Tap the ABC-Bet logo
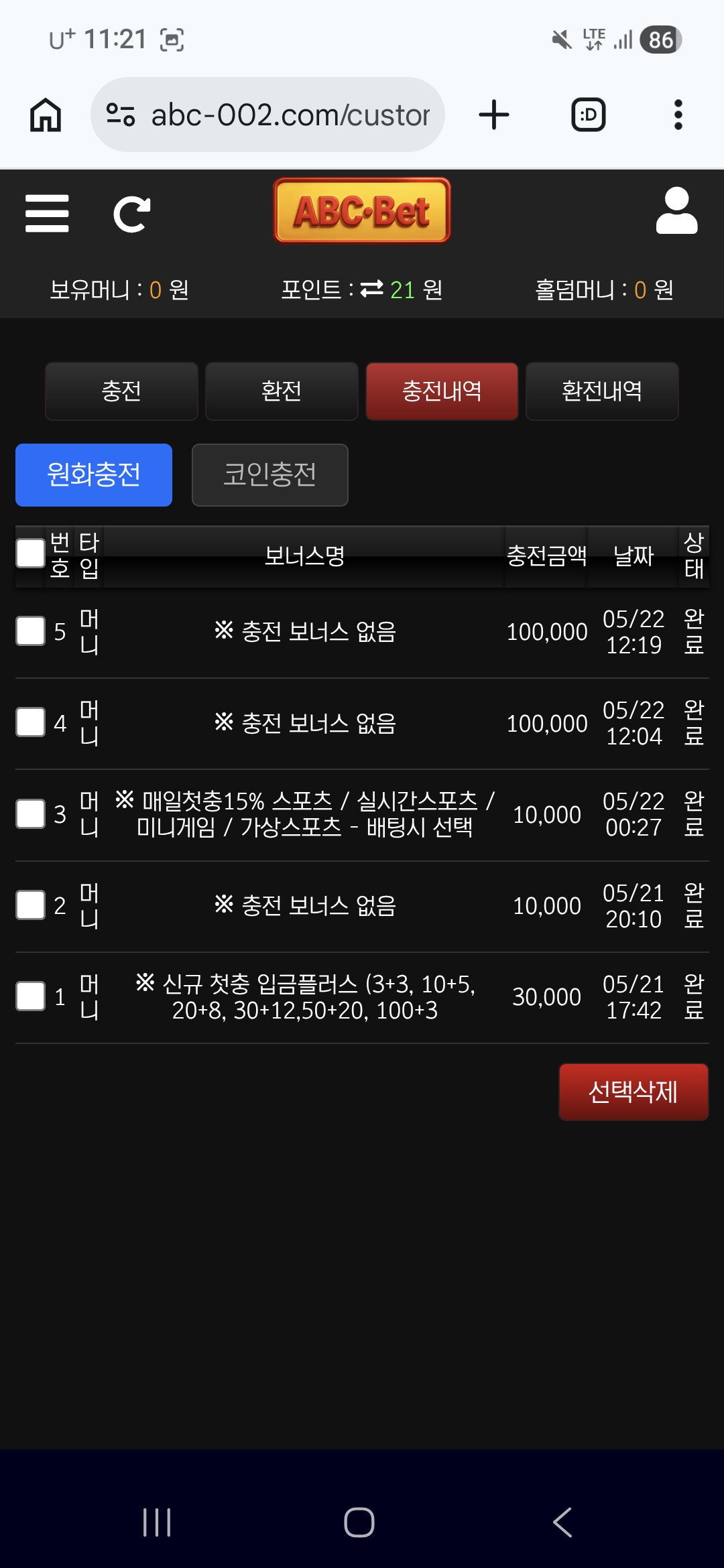The height and width of the screenshot is (1568, 724). click(x=362, y=210)
